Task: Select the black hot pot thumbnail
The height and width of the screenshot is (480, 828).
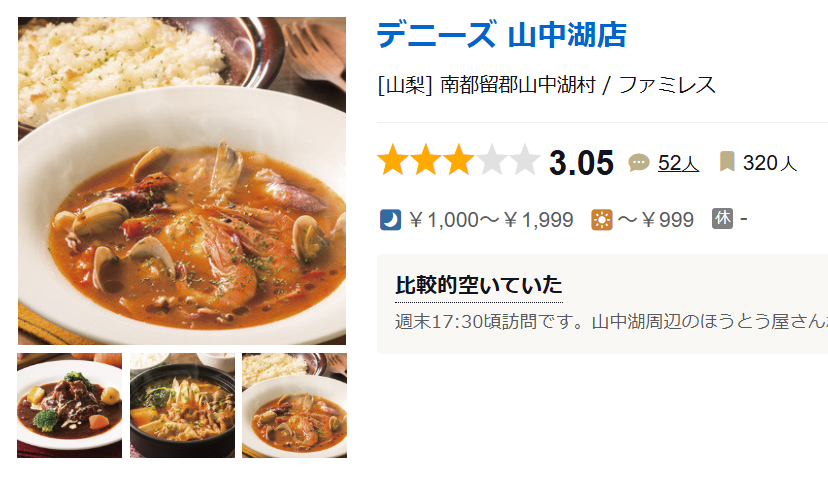Action: pyautogui.click(x=183, y=406)
